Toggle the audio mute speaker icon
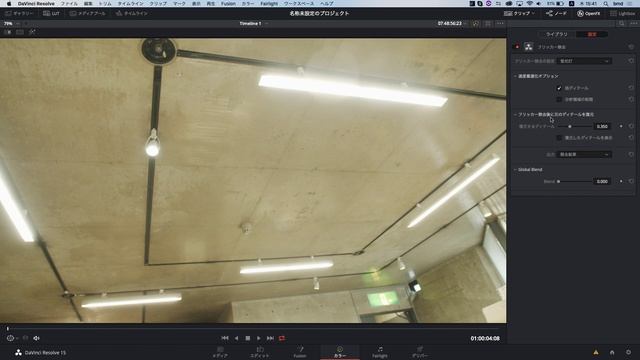This screenshot has height=360, width=640. click(x=36, y=338)
